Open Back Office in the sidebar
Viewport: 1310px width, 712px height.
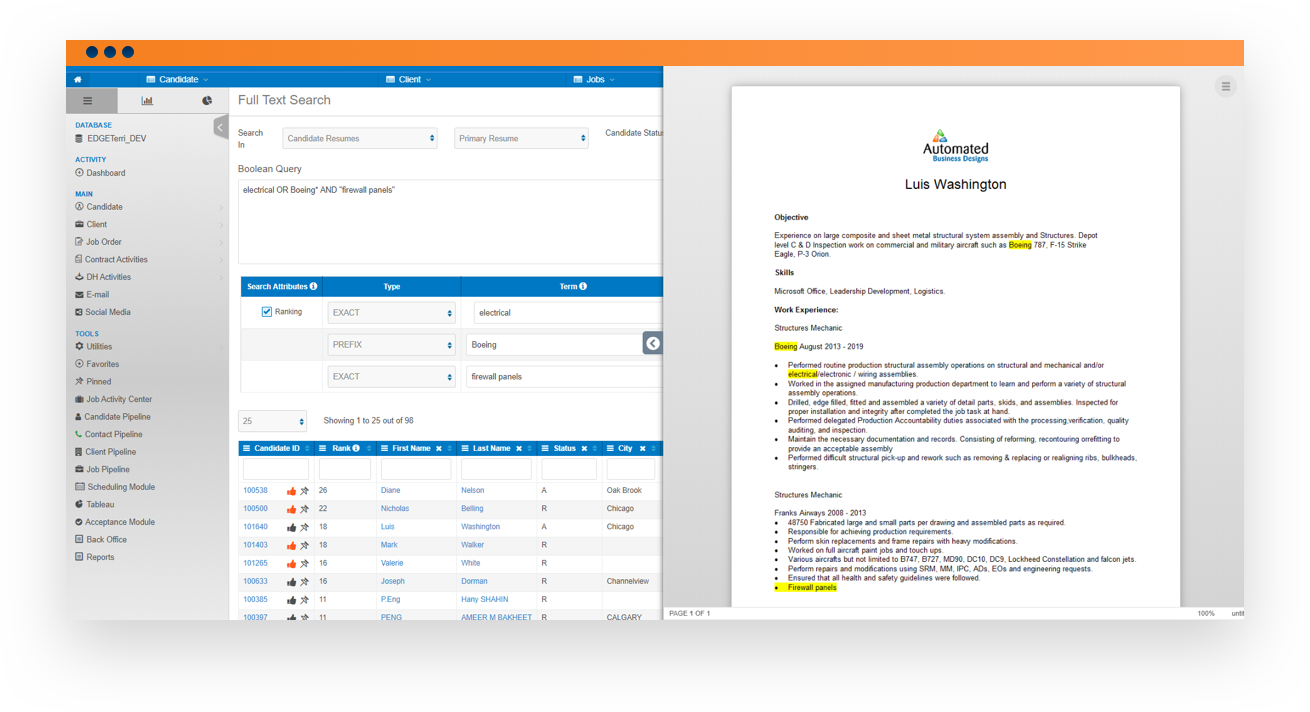point(100,539)
